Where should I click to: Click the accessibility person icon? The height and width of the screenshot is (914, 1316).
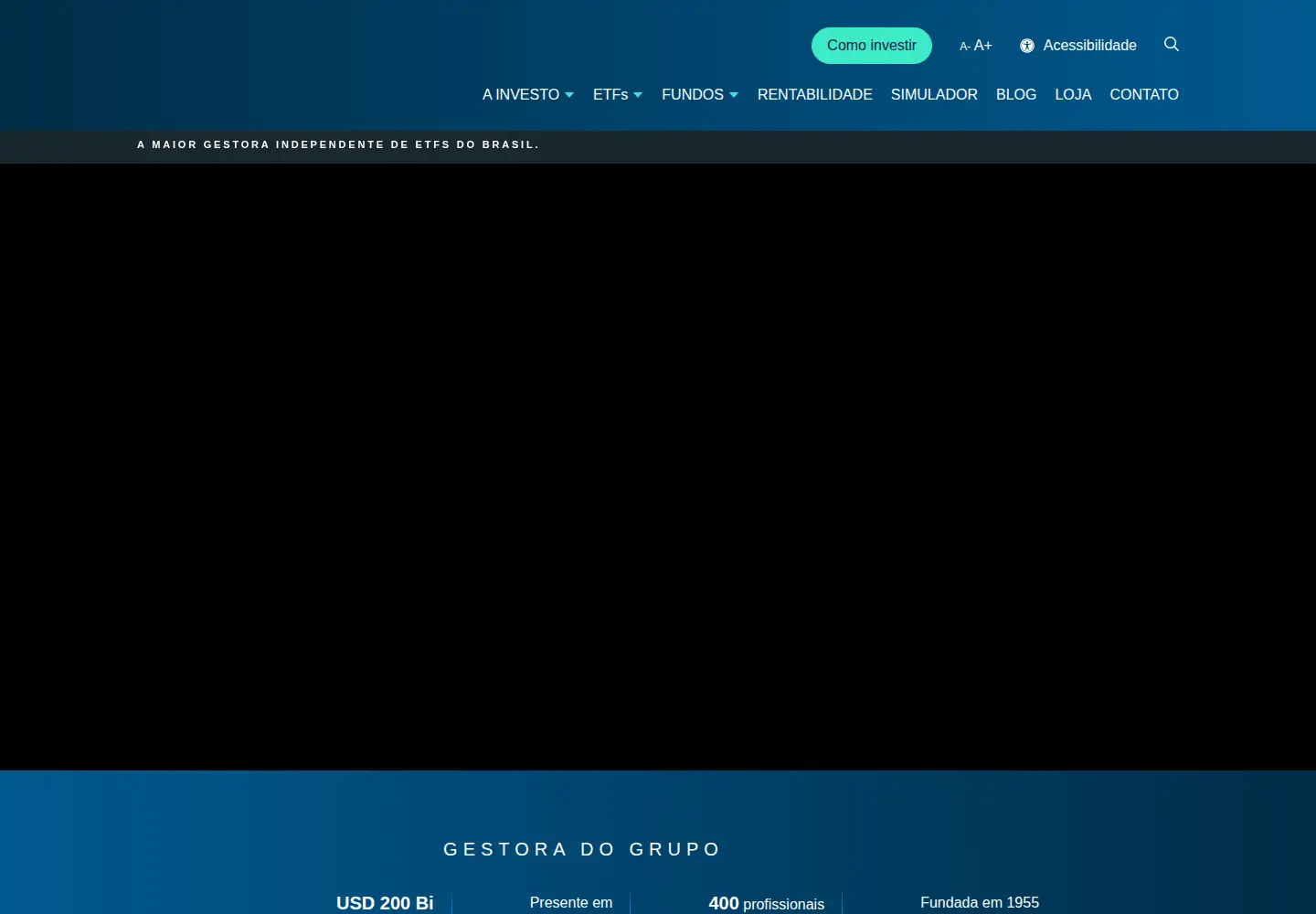(1027, 46)
